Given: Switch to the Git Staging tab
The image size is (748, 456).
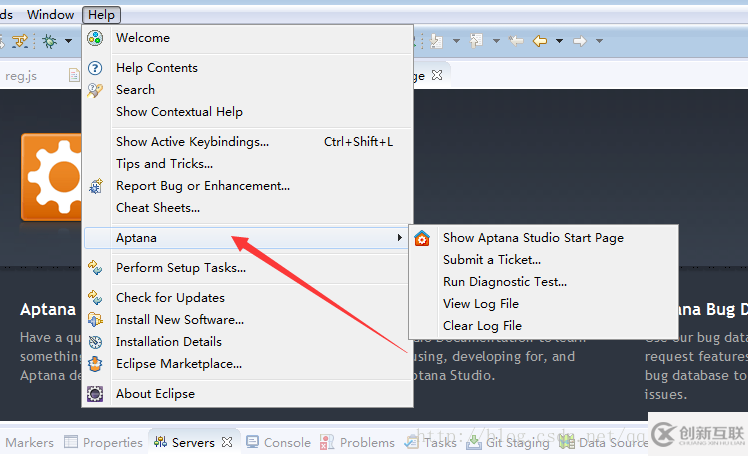Looking at the screenshot, I should click(508, 443).
